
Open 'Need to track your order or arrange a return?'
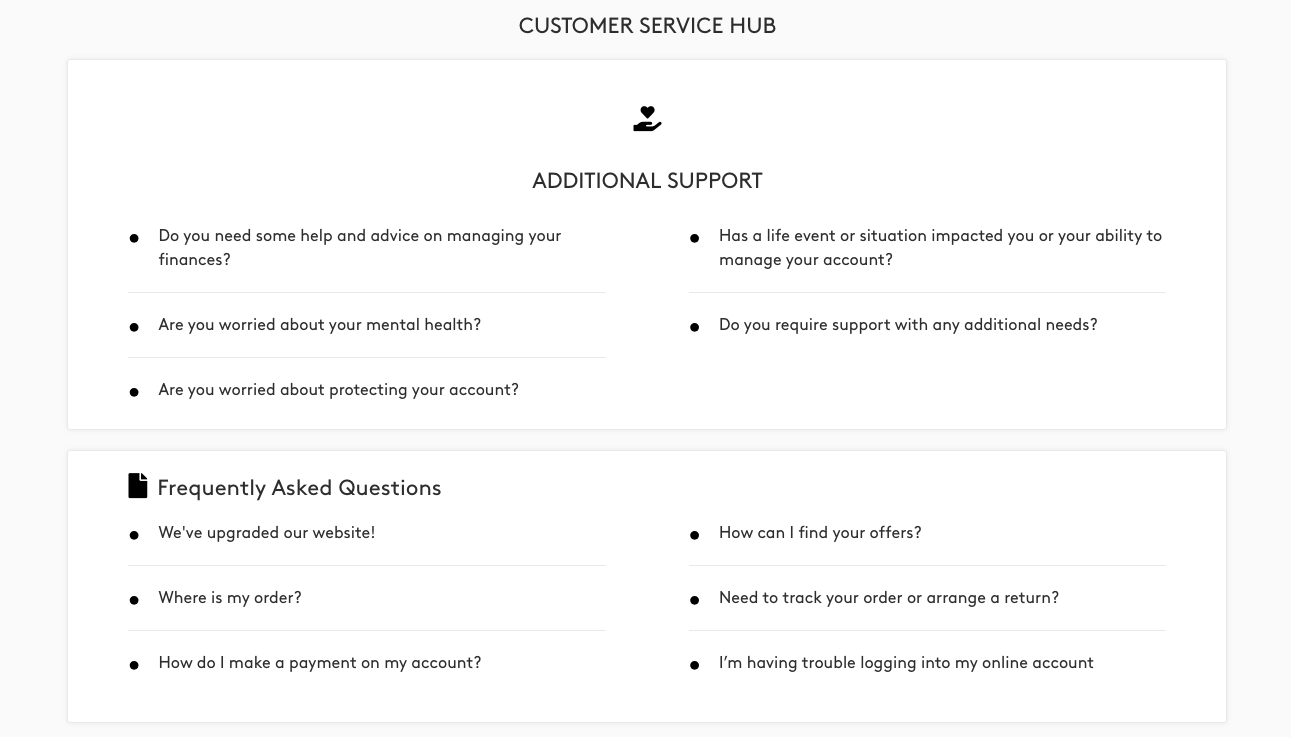point(888,598)
